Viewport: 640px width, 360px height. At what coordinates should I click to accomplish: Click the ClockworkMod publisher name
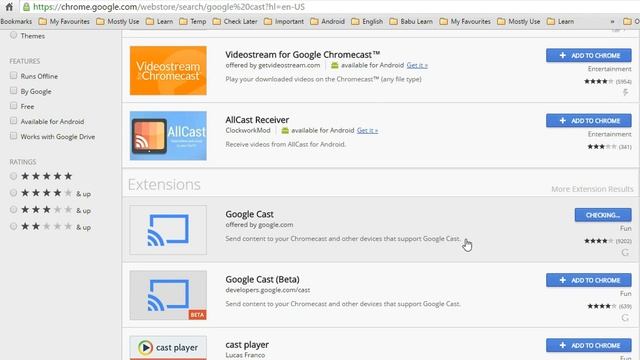click(x=248, y=130)
